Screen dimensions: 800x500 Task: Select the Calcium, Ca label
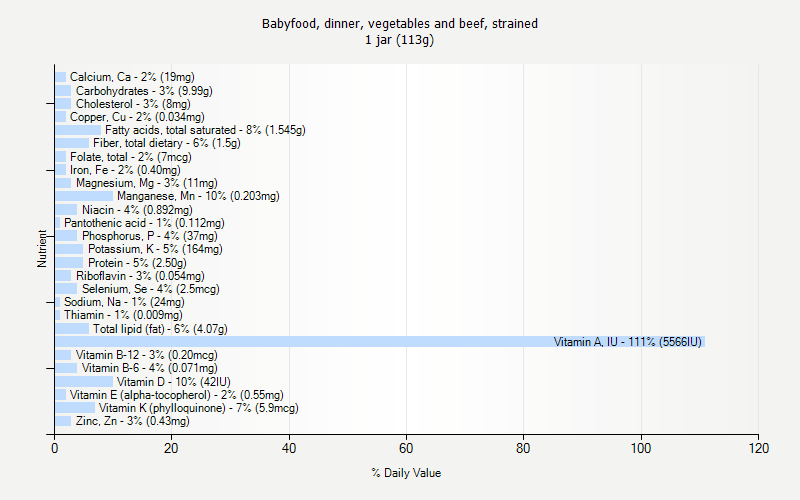click(x=132, y=77)
